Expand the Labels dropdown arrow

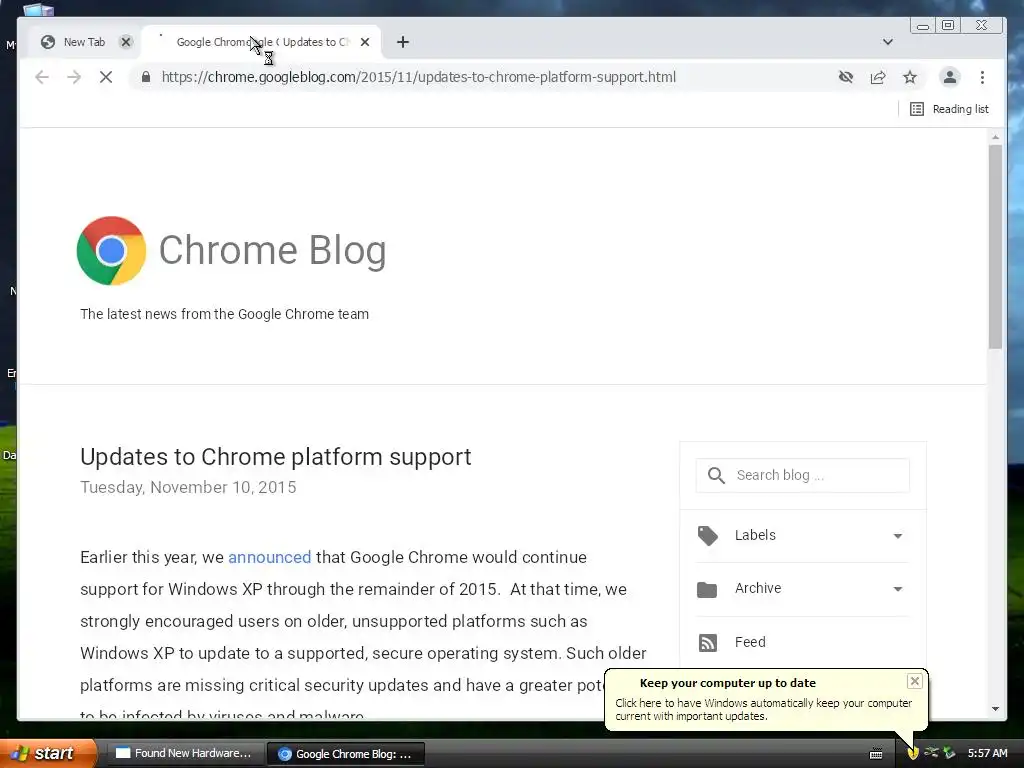(898, 536)
